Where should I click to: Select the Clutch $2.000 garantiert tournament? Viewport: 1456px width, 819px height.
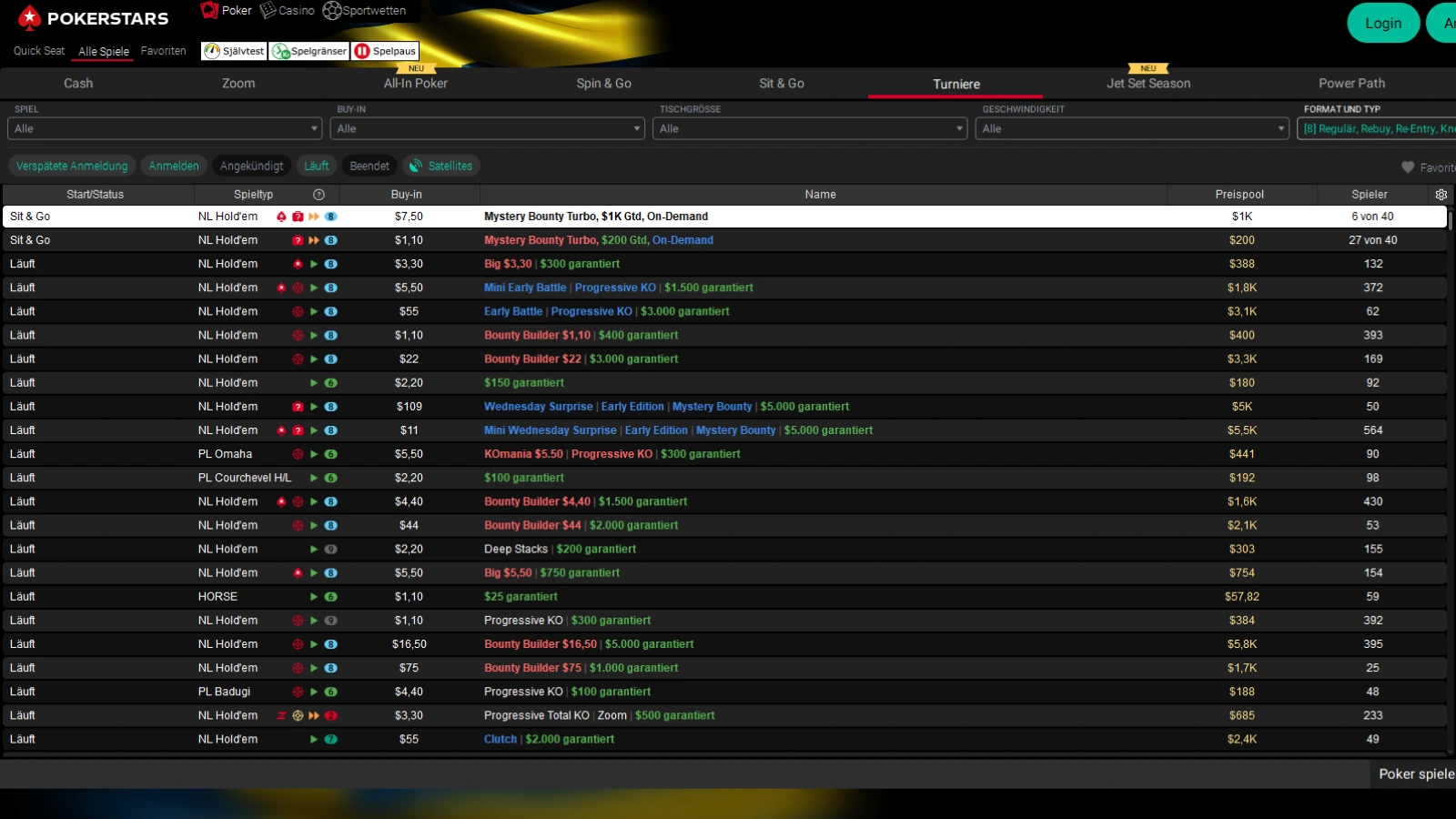724,740
